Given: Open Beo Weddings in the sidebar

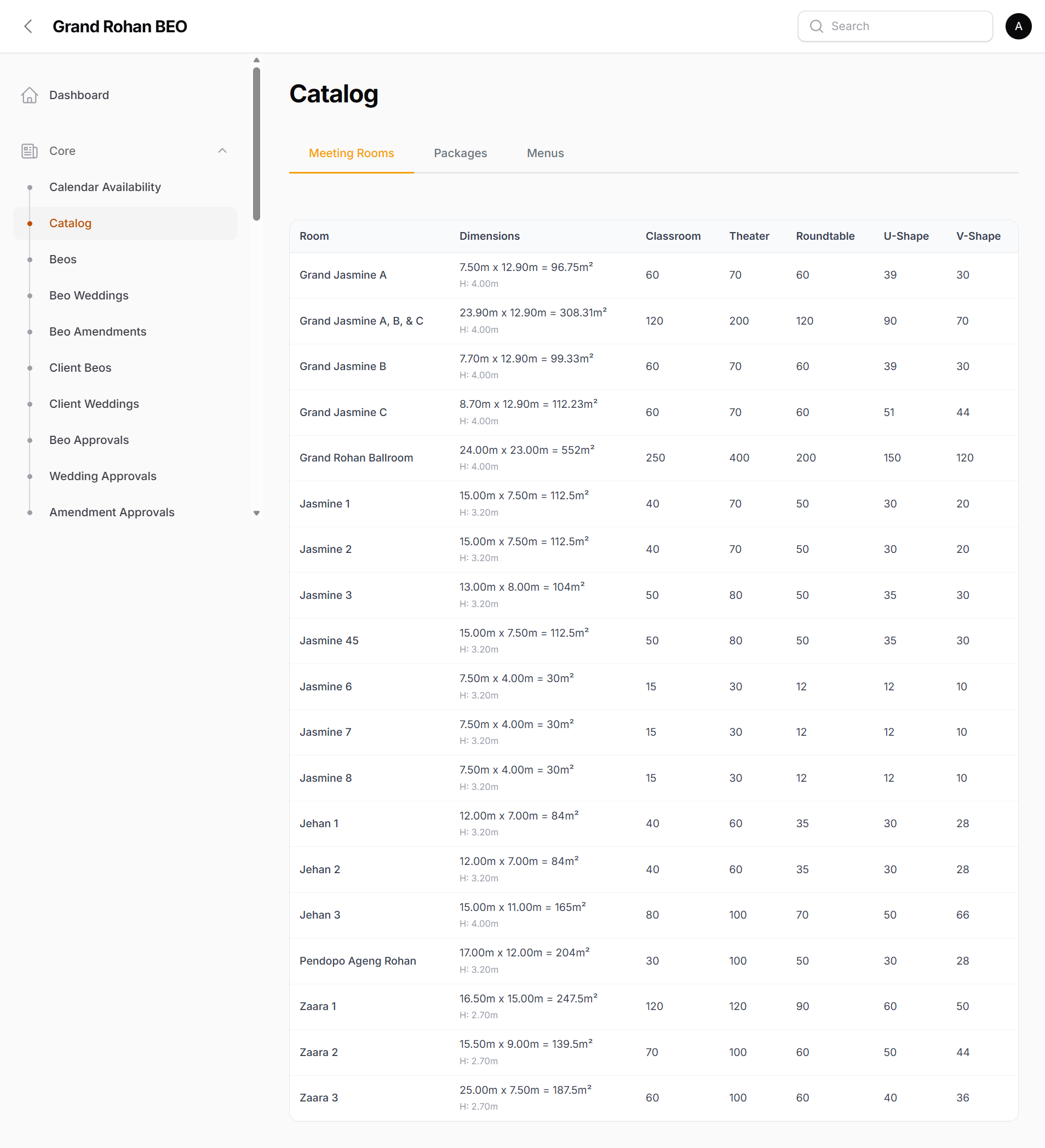Looking at the screenshot, I should point(125,296).
